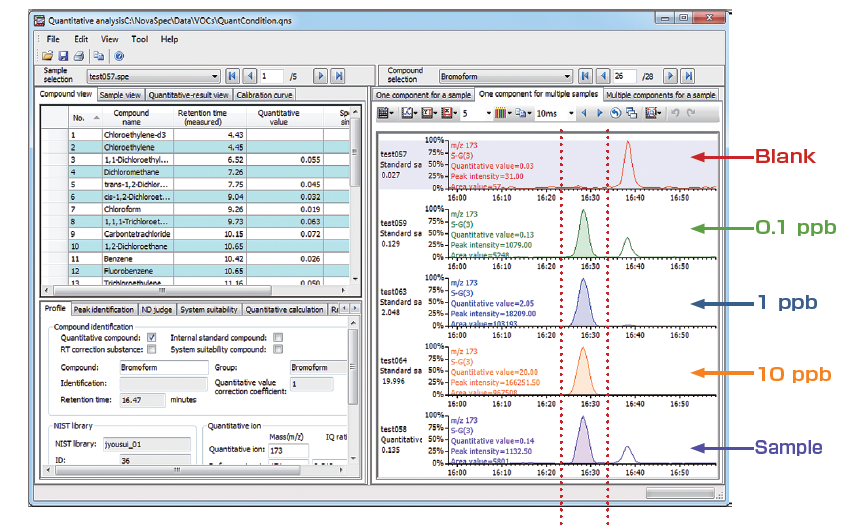Open the Edit menu
This screenshot has height=529, width=862.
[x=81, y=39]
